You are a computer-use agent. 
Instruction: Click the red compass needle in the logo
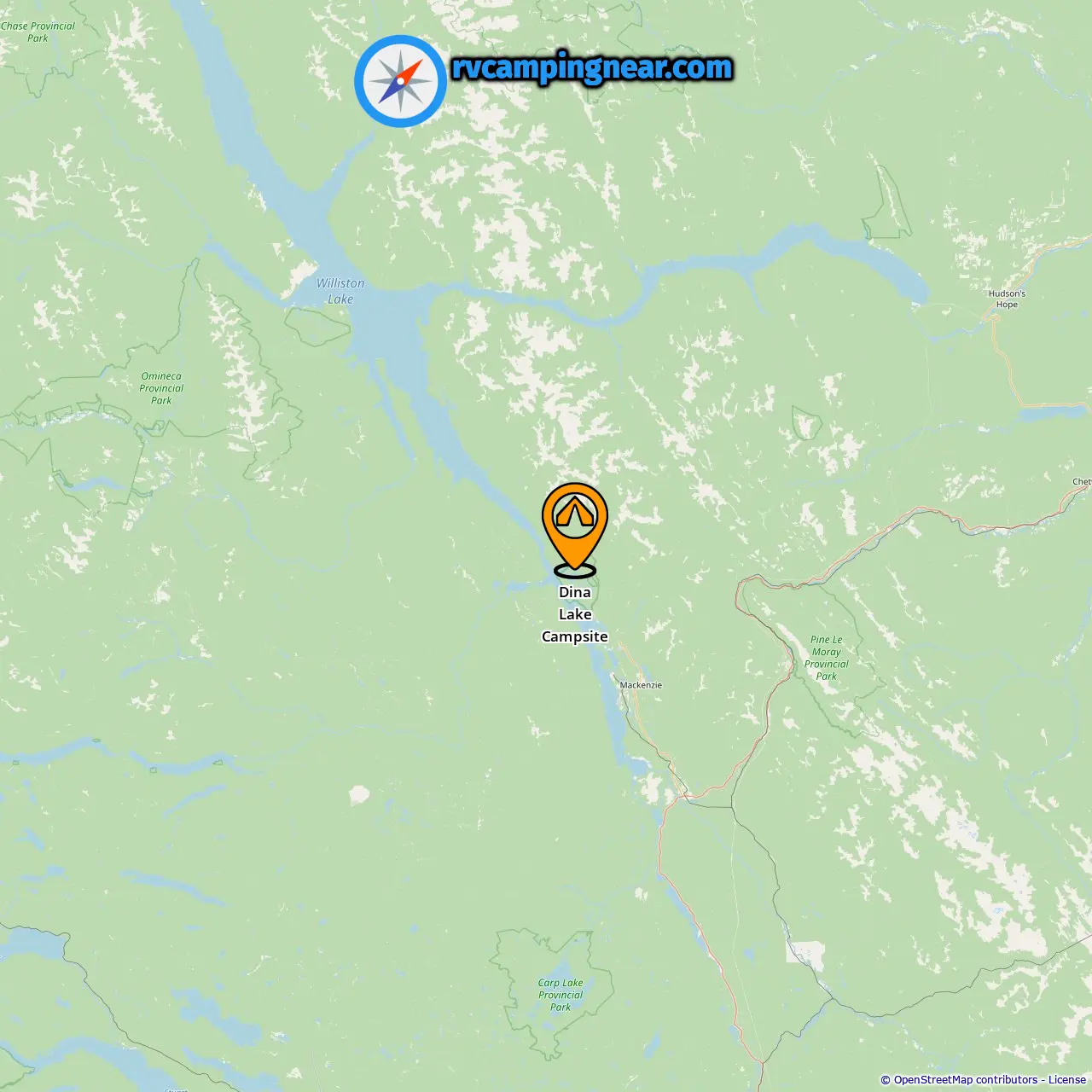(x=410, y=72)
